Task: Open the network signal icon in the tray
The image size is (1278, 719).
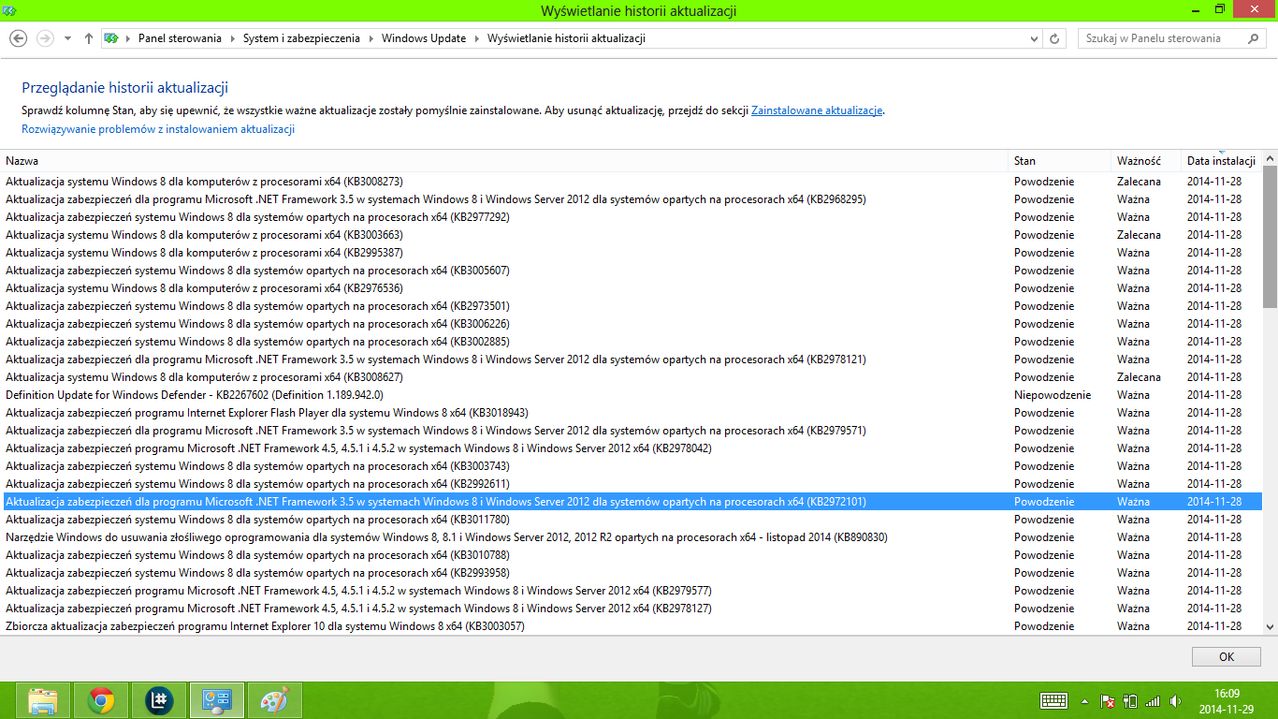Action: 1152,701
